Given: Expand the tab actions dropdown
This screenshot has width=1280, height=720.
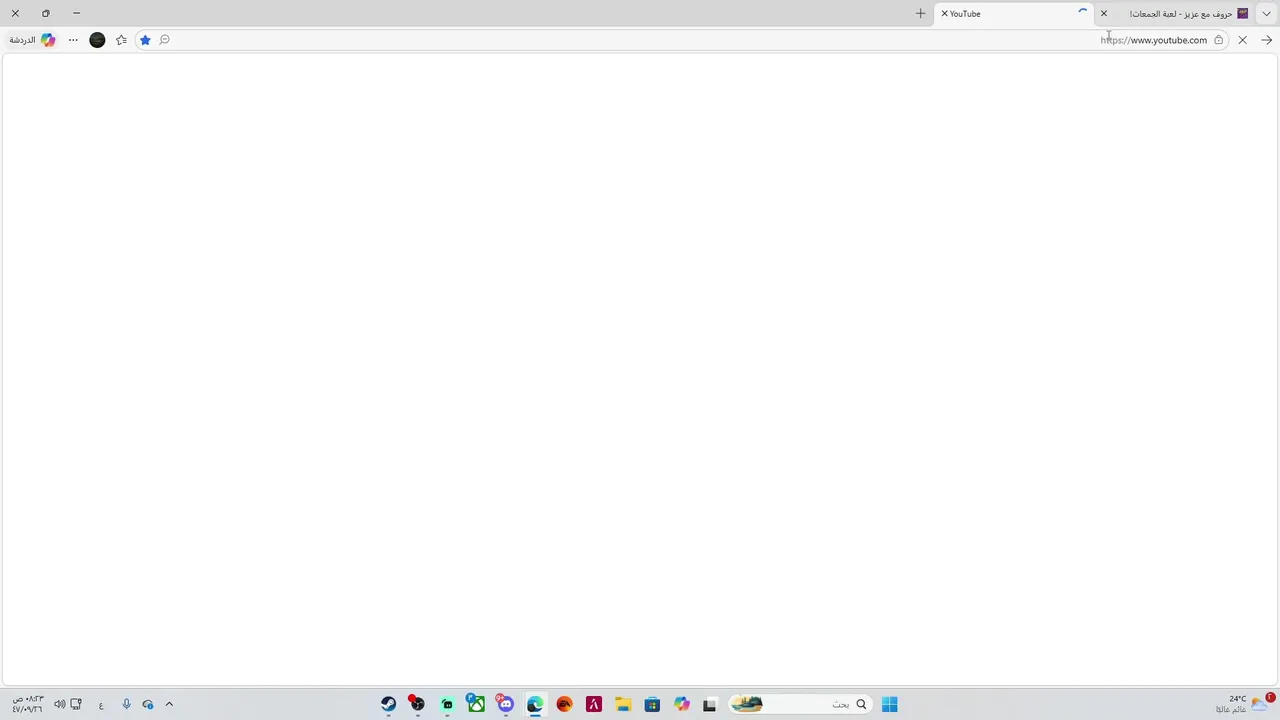Looking at the screenshot, I should [x=1267, y=14].
